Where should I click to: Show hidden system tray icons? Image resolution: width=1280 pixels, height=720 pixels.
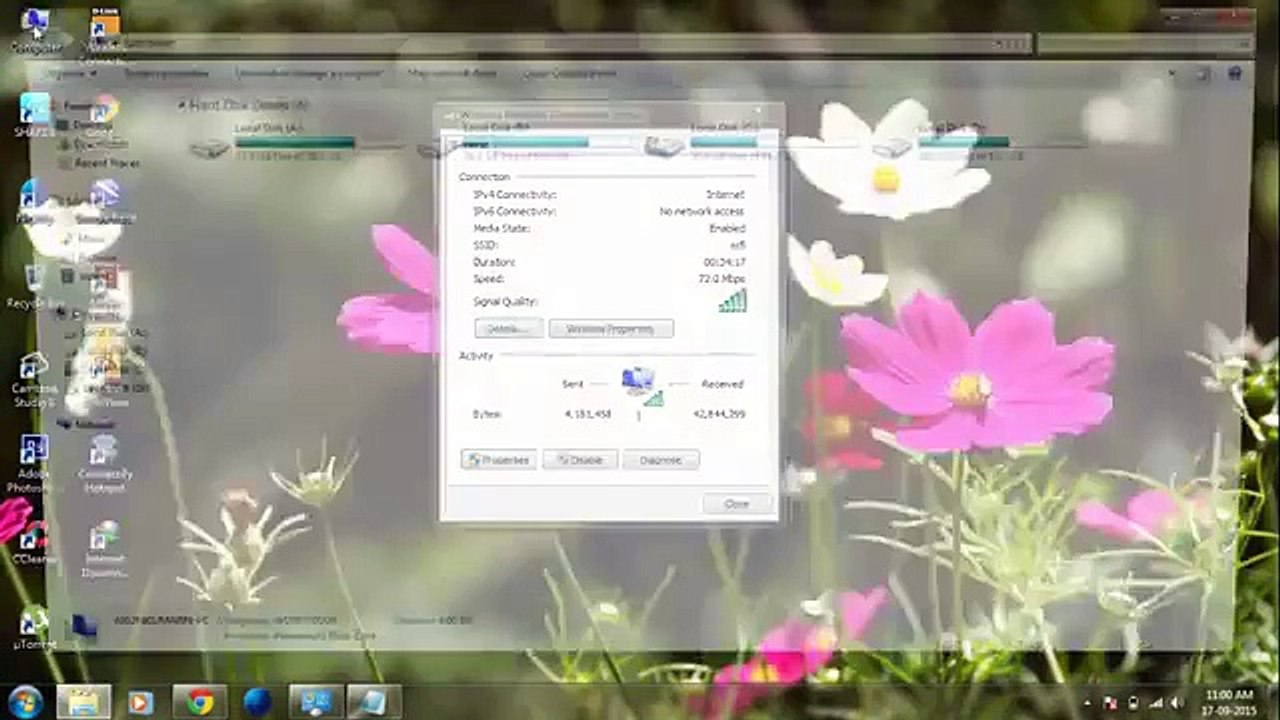click(1087, 702)
